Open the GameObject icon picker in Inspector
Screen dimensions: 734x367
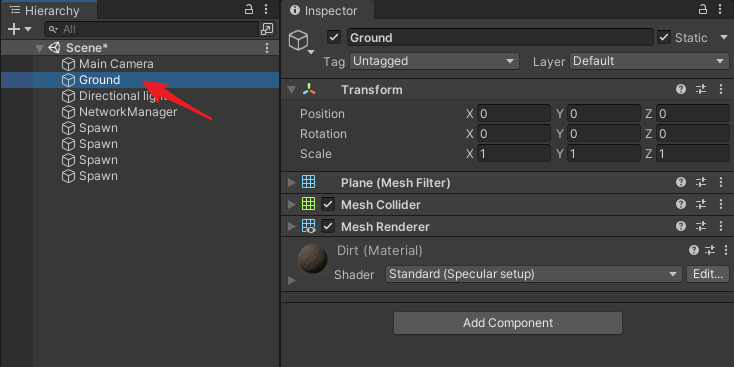point(301,41)
